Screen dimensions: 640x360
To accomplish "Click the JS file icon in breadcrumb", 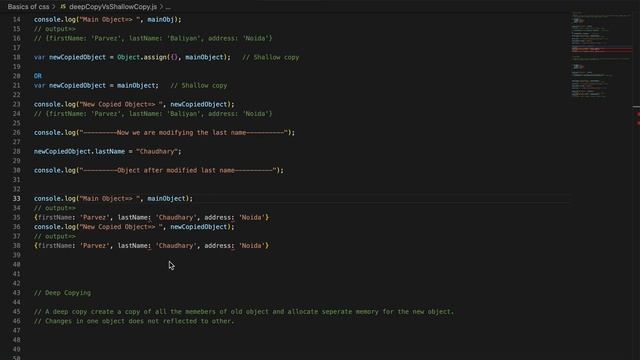I will (x=63, y=7).
